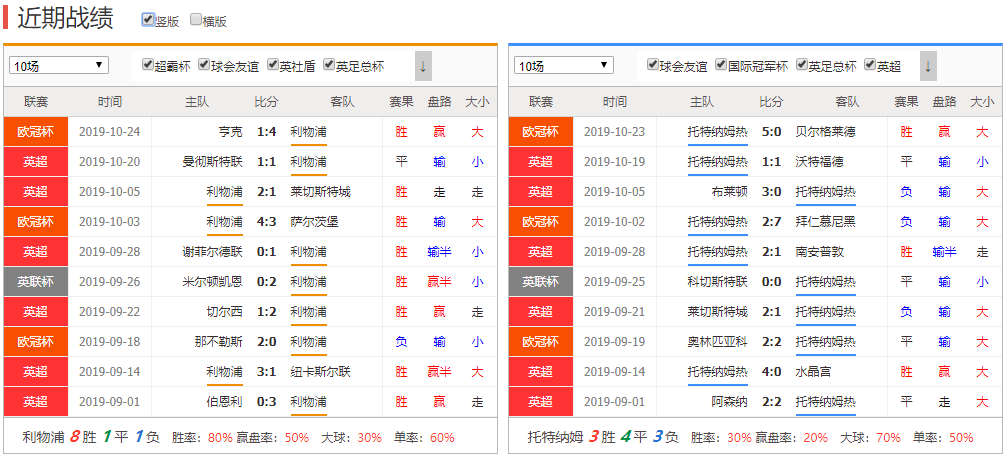
Task: Click 贝尔格莱德 team name
Action: 826,132
